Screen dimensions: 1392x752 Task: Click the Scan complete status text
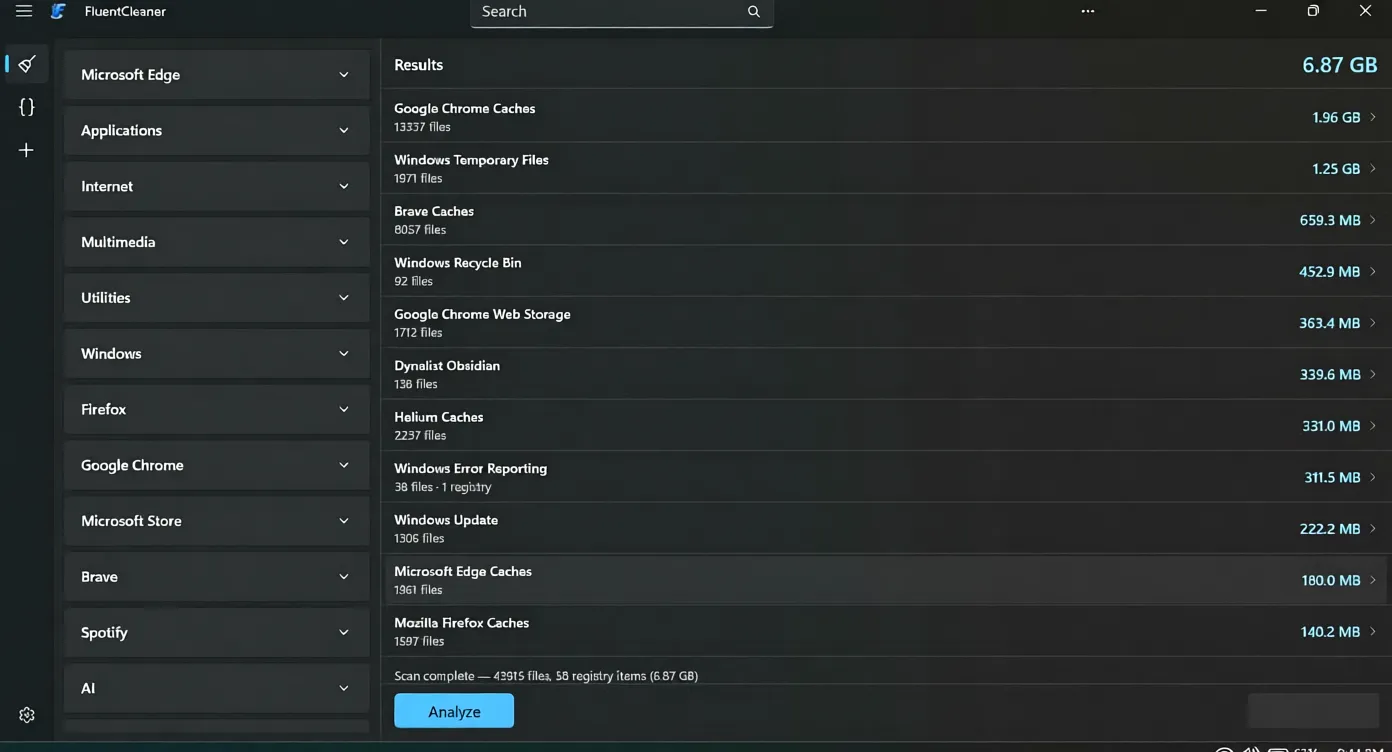[546, 676]
